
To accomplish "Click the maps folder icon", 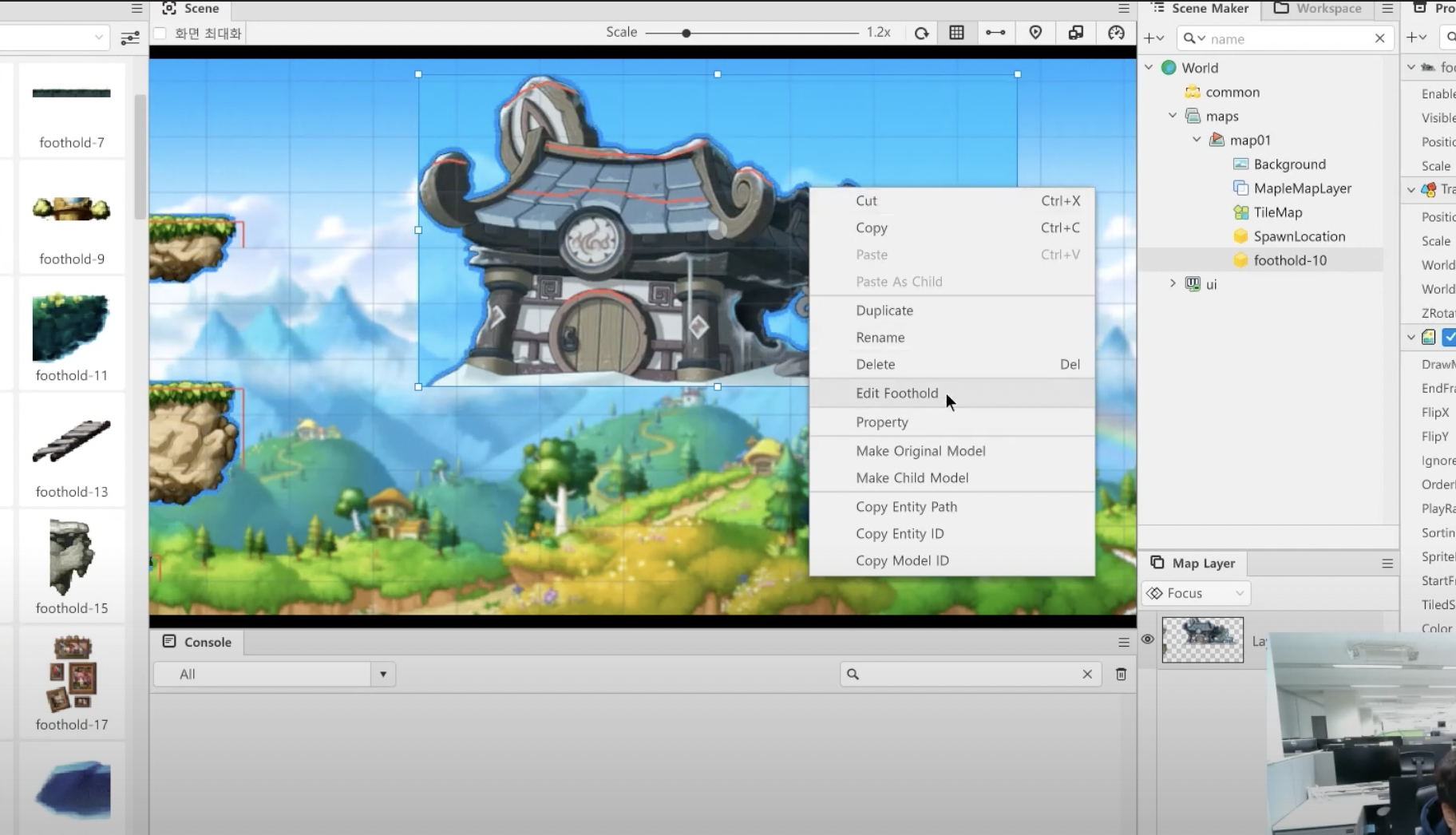I will 1193,117.
